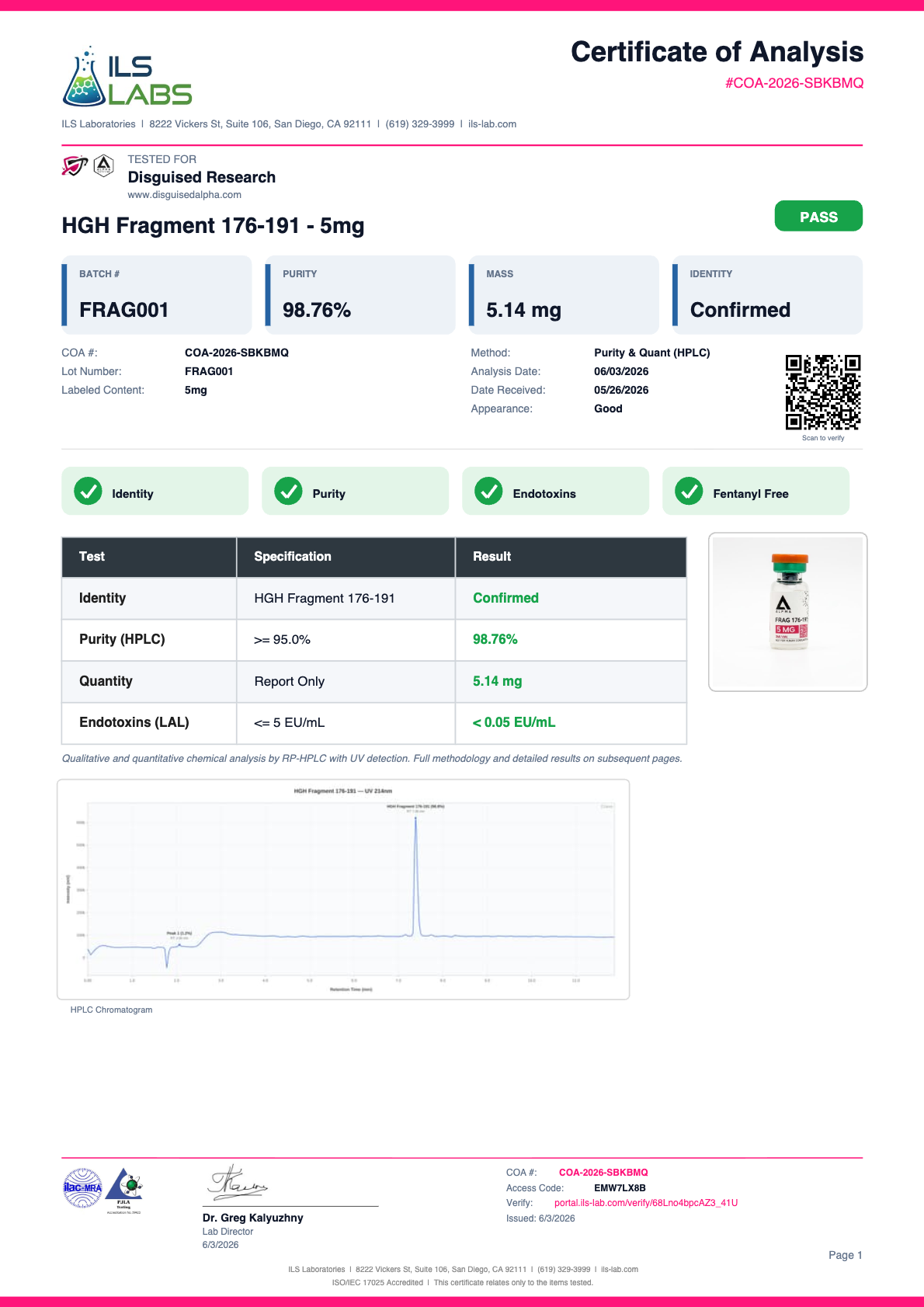Click the Analysis Date value 06/03/2026

click(621, 371)
